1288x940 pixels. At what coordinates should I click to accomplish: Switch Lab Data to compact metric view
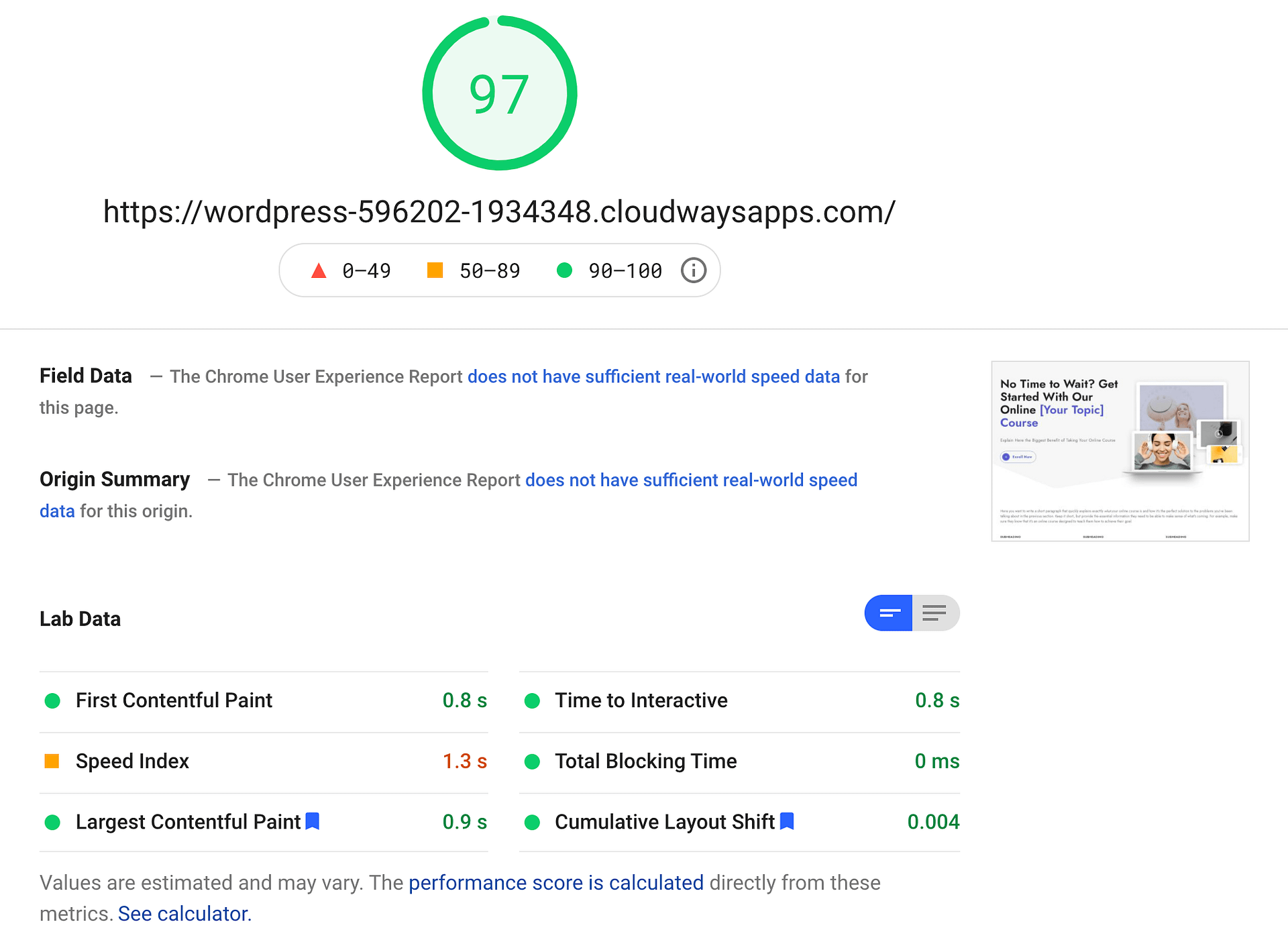click(888, 613)
